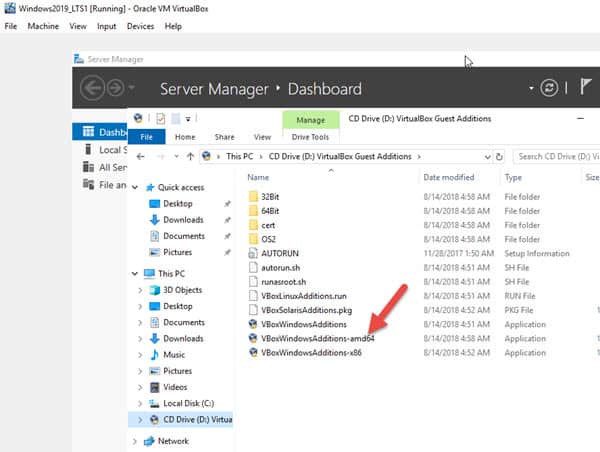
Task: Click Server Manager notifications flag icon
Action: (x=585, y=86)
